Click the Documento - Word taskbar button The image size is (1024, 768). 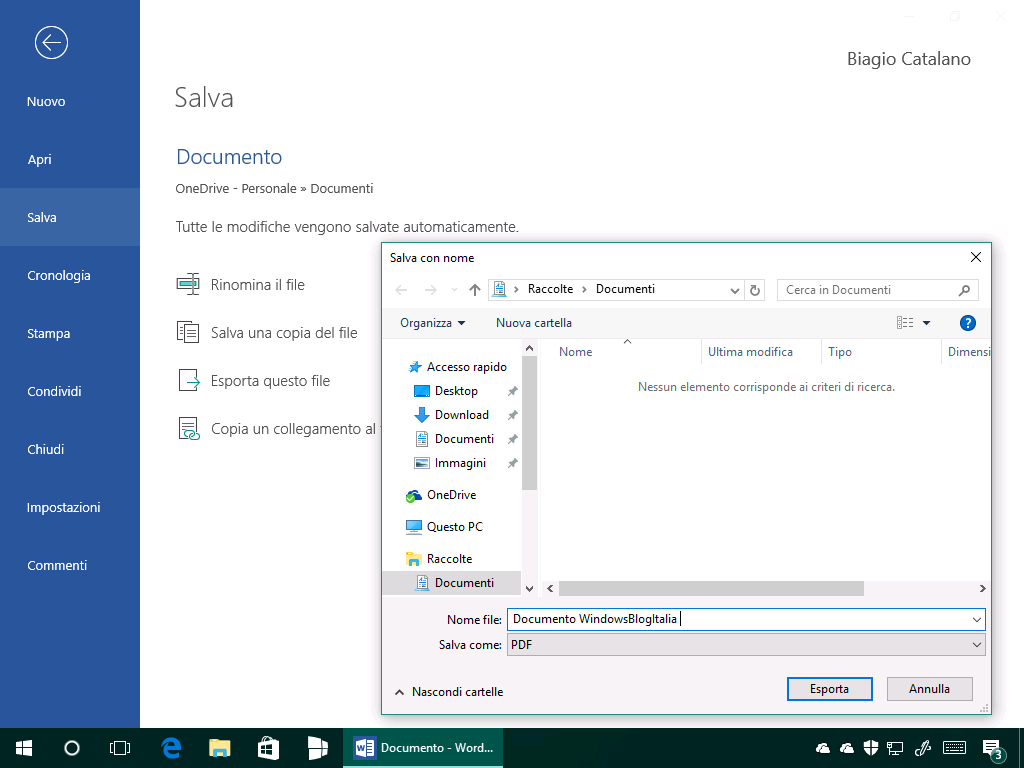point(423,748)
